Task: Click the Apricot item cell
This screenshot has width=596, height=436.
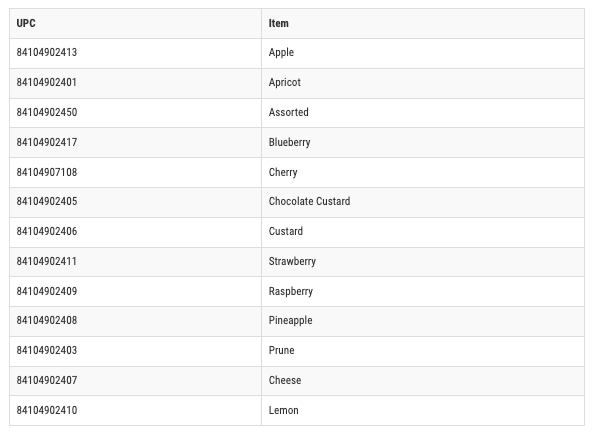Action: (423, 84)
